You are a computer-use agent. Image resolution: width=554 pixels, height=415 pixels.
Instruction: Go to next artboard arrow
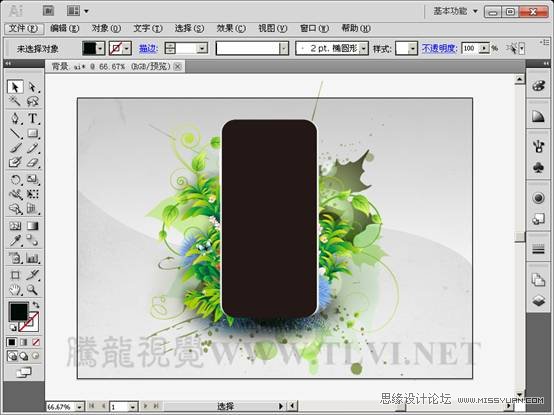(145, 407)
